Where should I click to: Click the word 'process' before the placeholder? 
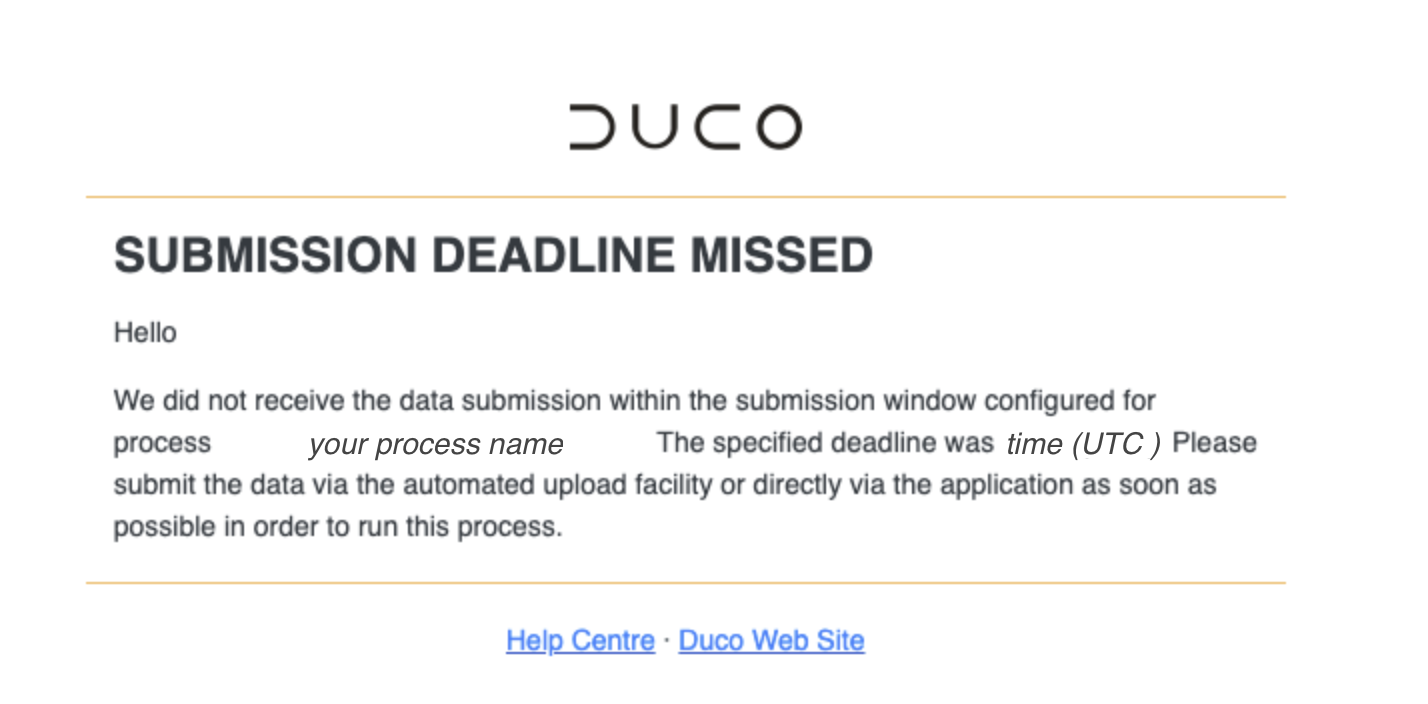click(x=162, y=443)
